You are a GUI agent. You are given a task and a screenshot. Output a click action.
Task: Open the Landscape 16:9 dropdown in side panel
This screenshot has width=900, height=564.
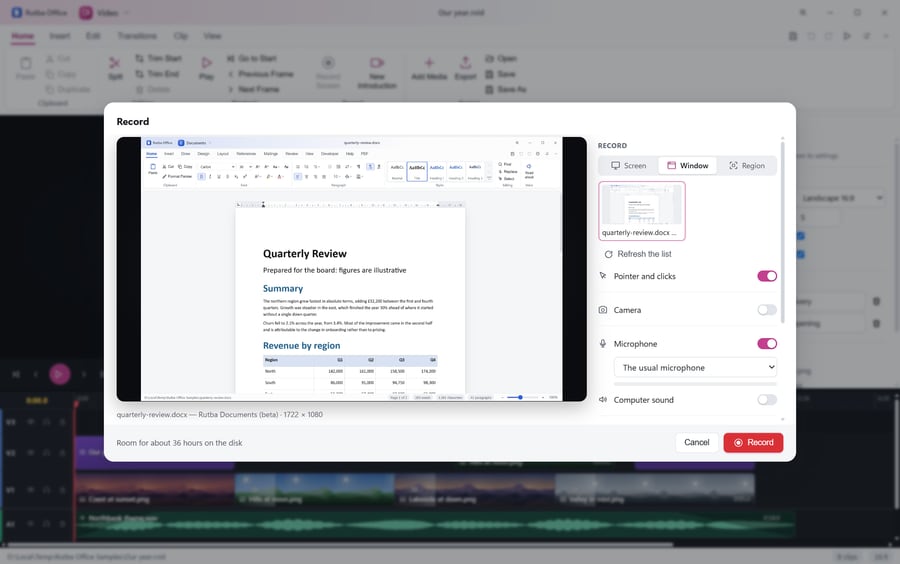click(842, 198)
